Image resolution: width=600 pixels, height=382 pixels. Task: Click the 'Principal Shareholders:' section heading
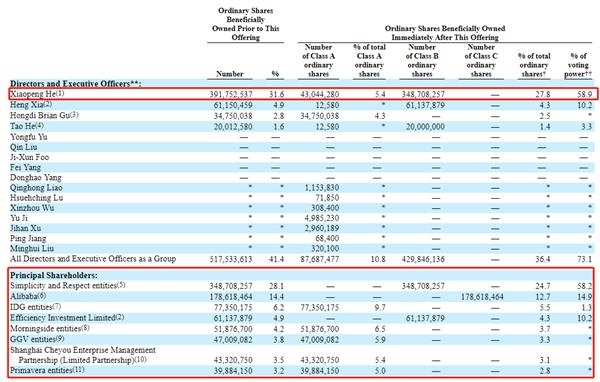pyautogui.click(x=54, y=275)
